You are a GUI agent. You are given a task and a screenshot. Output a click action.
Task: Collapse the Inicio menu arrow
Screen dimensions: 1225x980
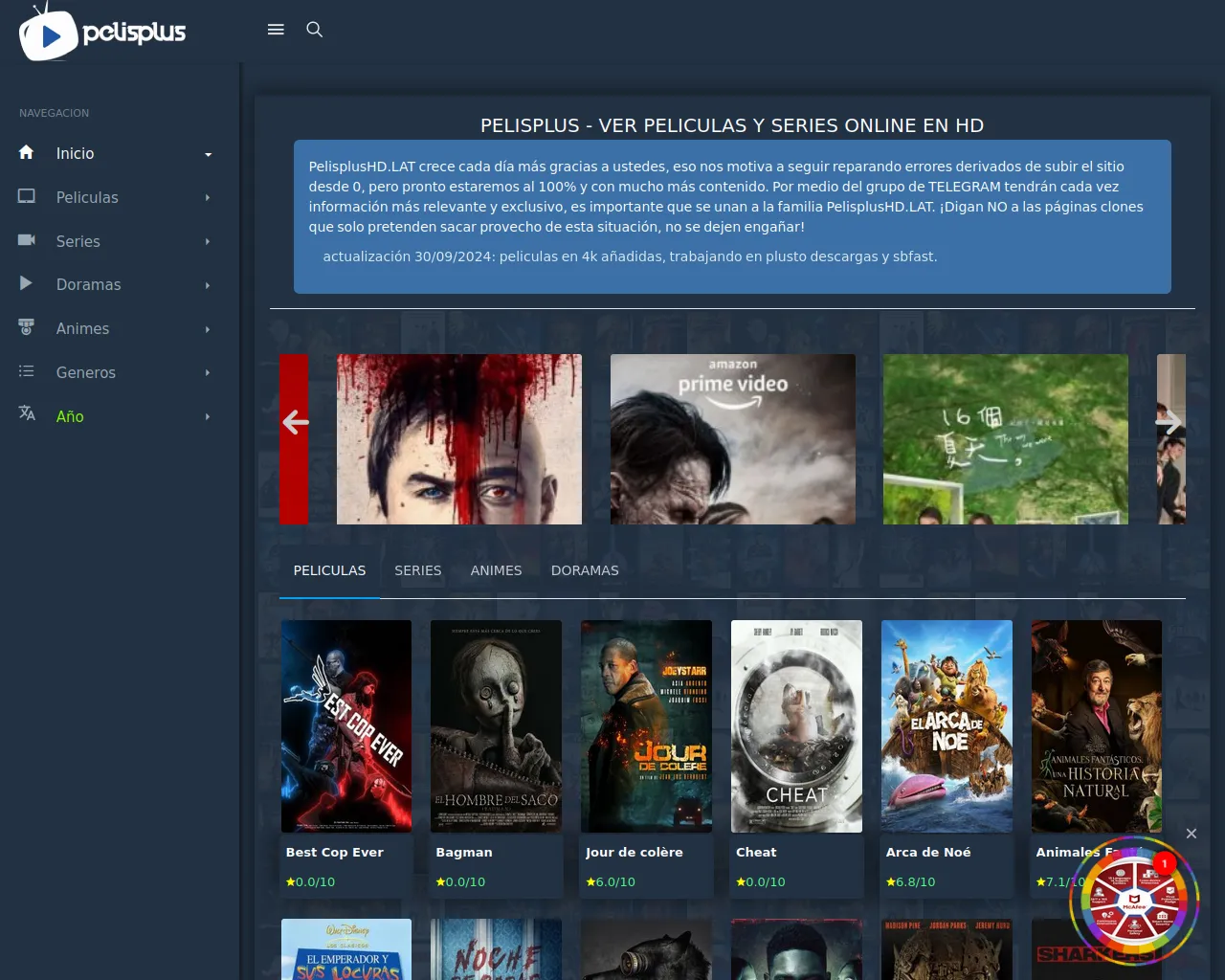pyautogui.click(x=208, y=154)
